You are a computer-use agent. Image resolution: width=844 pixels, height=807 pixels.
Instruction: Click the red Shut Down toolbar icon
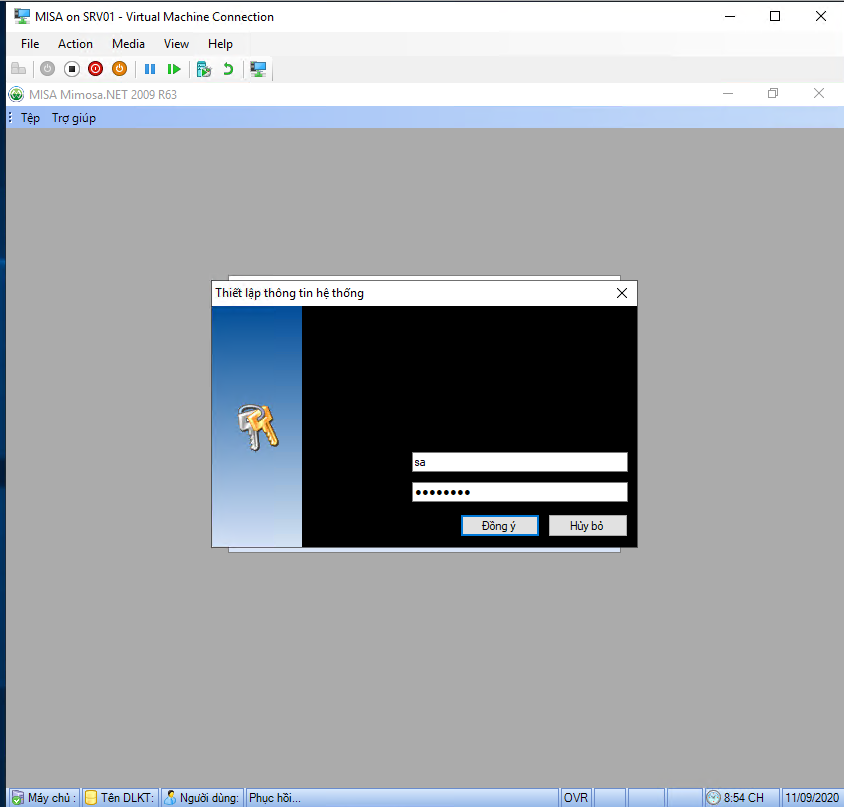coord(95,69)
